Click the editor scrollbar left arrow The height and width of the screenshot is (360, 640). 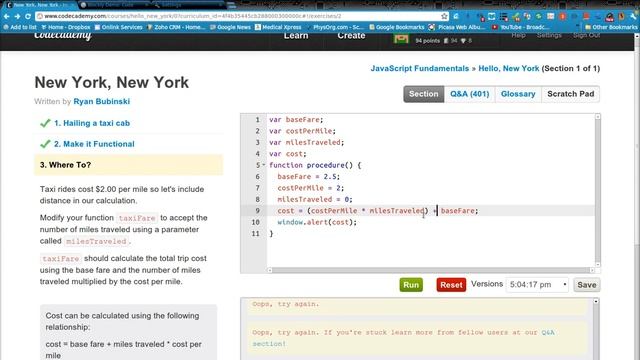pos(269,270)
